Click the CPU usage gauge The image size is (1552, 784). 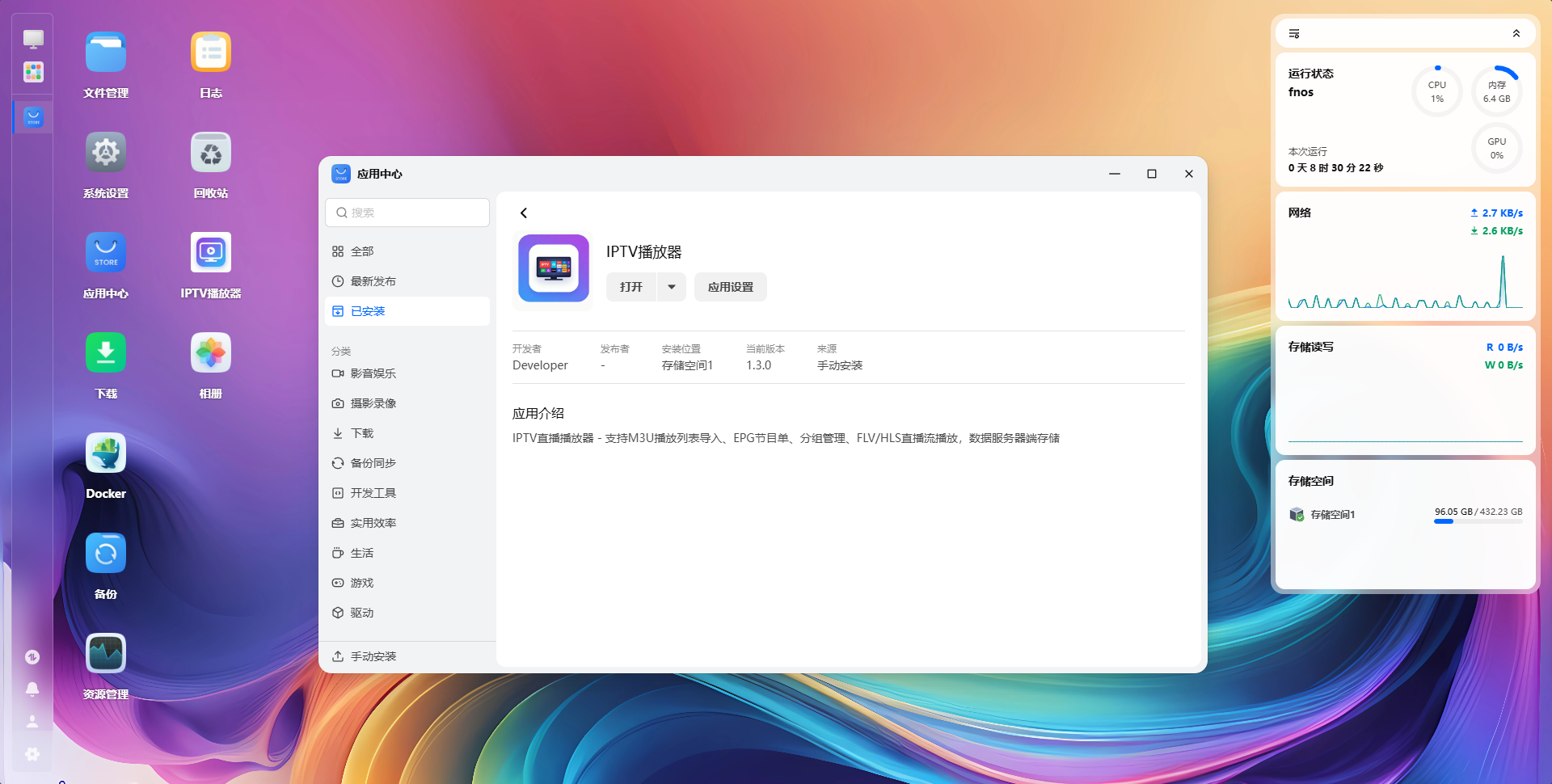1437,91
